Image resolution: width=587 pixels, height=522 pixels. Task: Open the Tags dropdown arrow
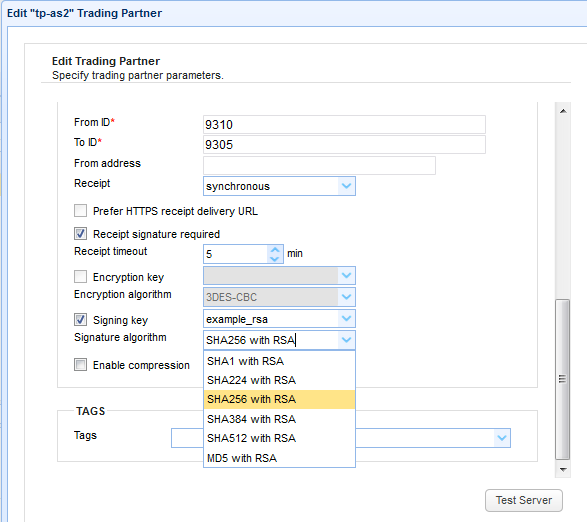point(502,438)
